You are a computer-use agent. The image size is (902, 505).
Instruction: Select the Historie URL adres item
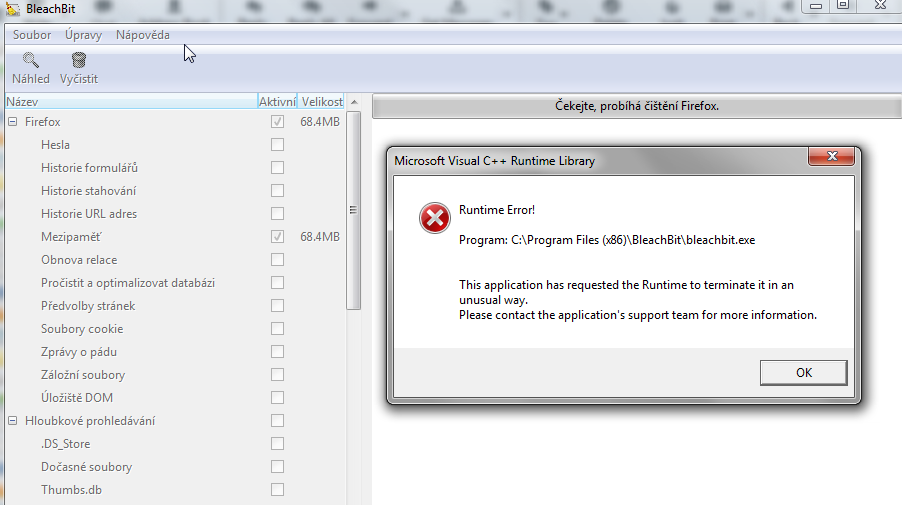coord(89,214)
